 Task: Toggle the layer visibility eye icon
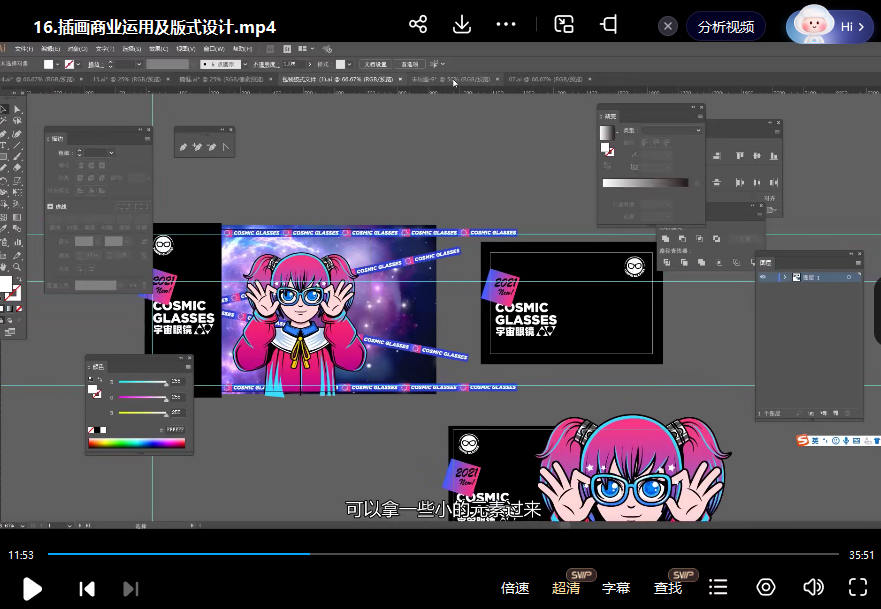point(764,277)
